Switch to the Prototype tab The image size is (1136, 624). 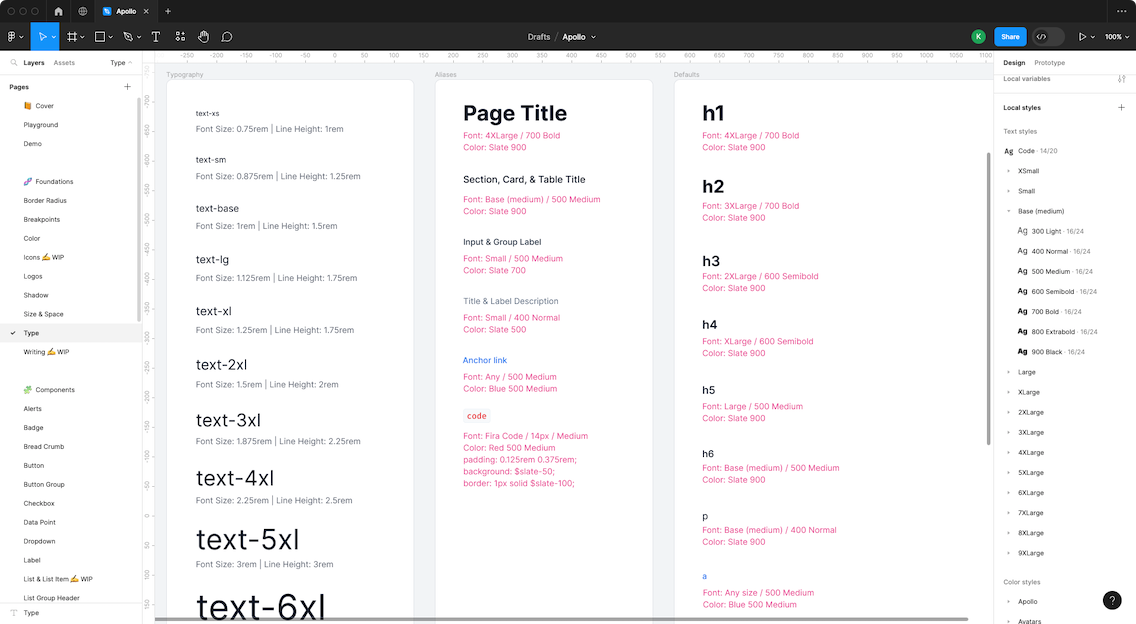[x=1049, y=62]
